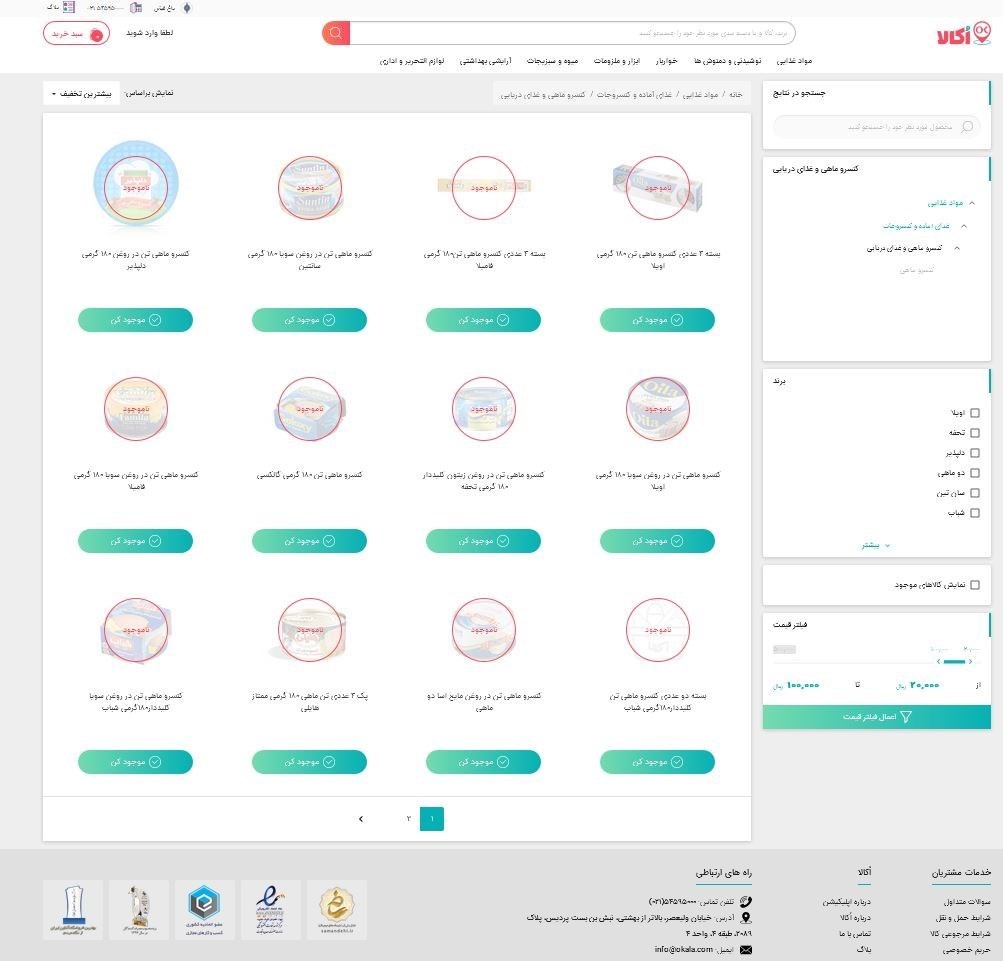Screen dimensions: 1003x961
Task: Open the مواد غذایی menu in the navigation bar
Action: pos(794,61)
